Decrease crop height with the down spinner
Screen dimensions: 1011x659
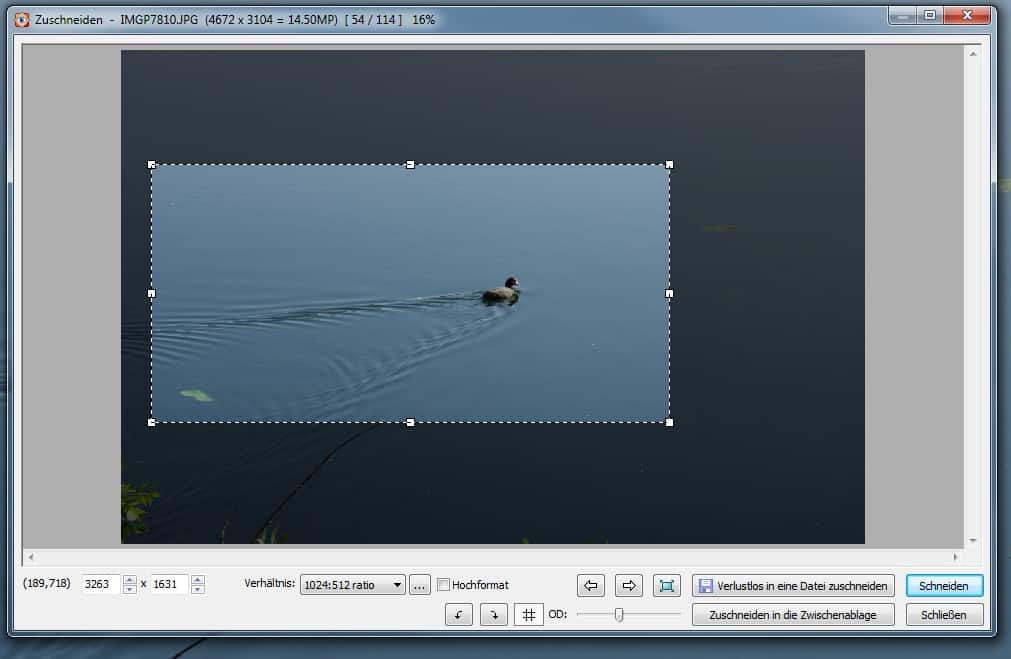(198, 589)
